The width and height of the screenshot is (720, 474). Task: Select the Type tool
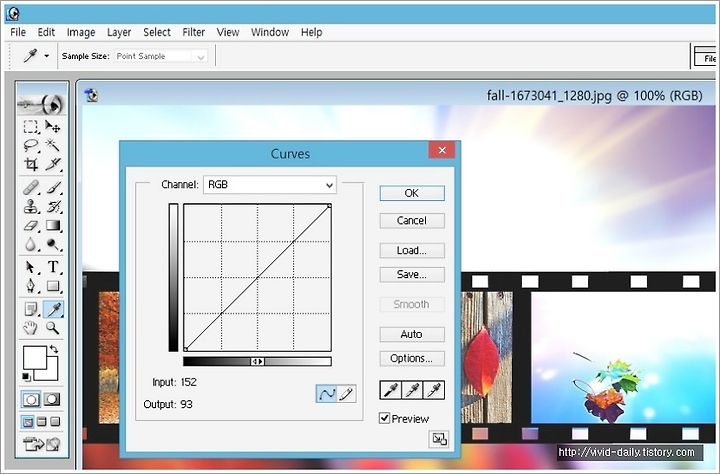coord(52,267)
